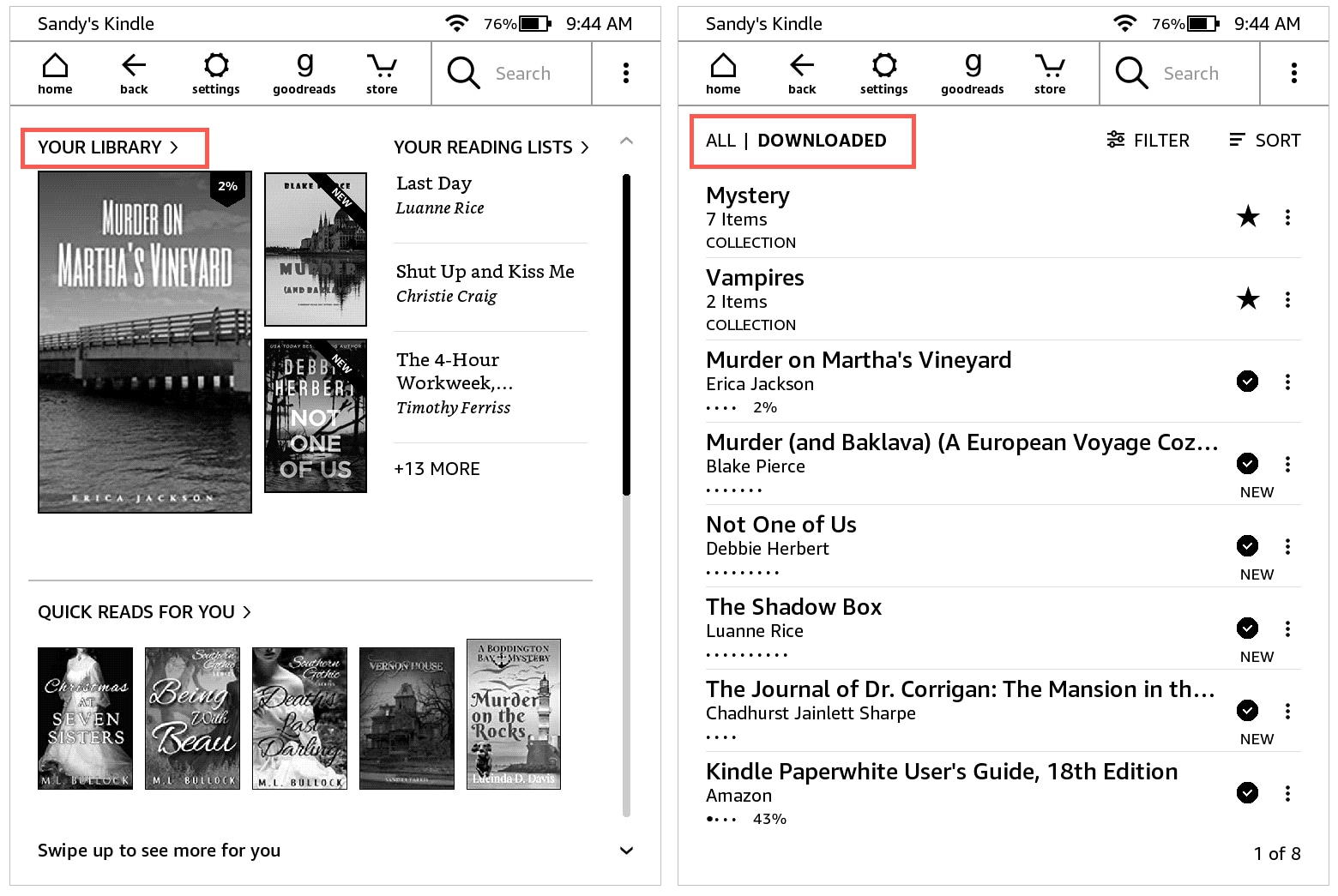
Task: Open Murder on the Rocks cover
Action: coord(514,714)
